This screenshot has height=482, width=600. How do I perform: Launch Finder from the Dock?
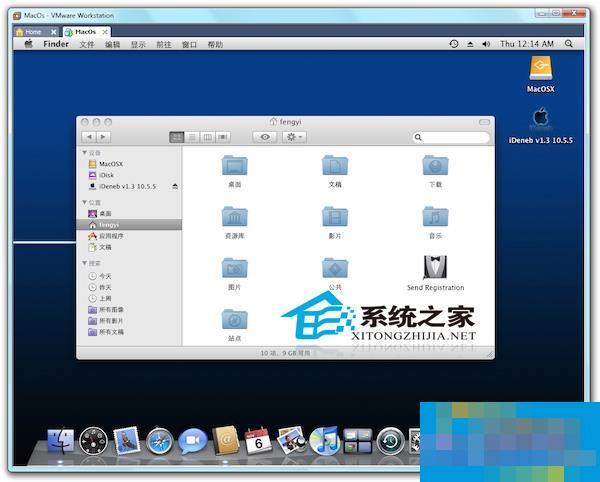coord(60,440)
